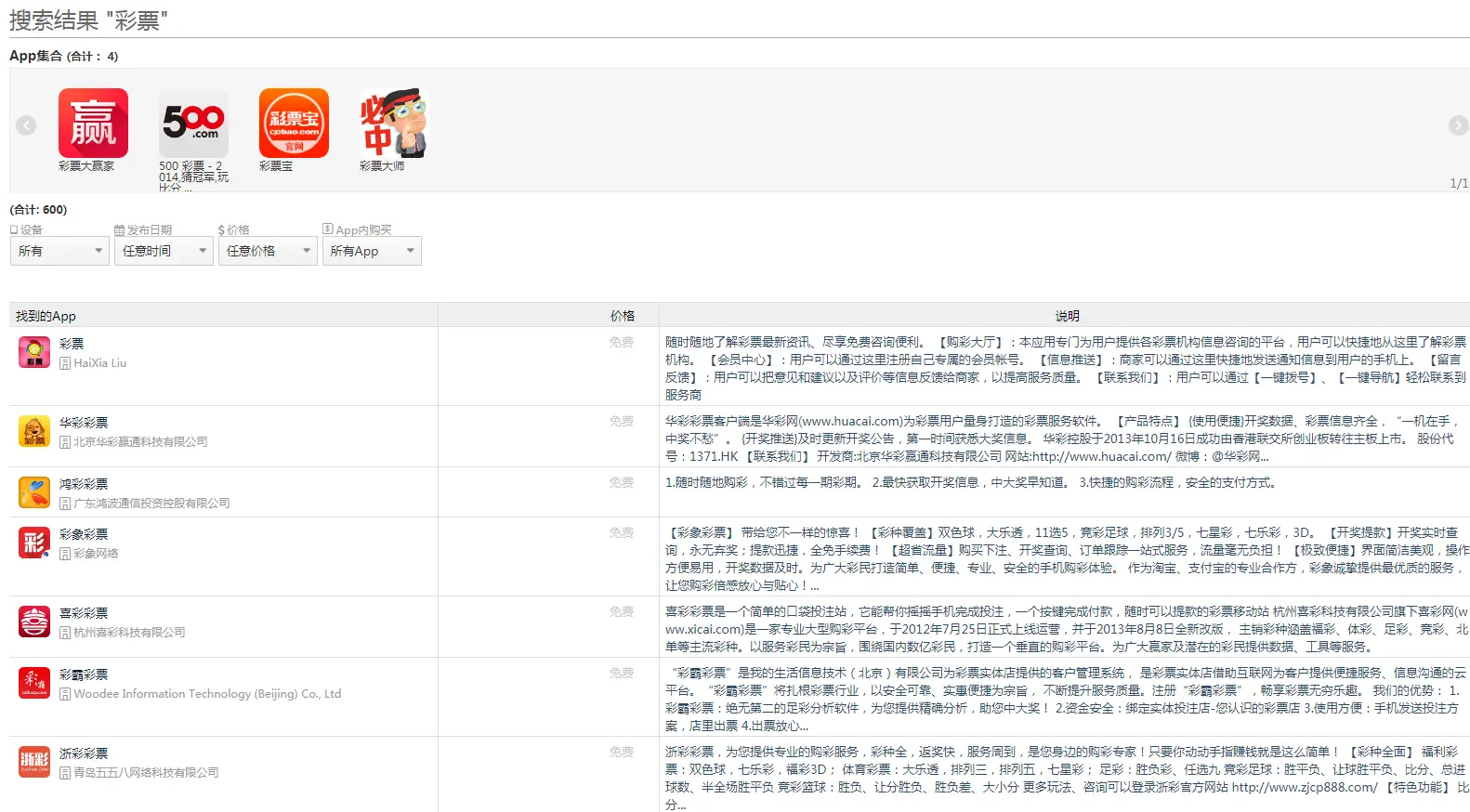Open the 所有App in-app purchase dropdown

tap(372, 251)
